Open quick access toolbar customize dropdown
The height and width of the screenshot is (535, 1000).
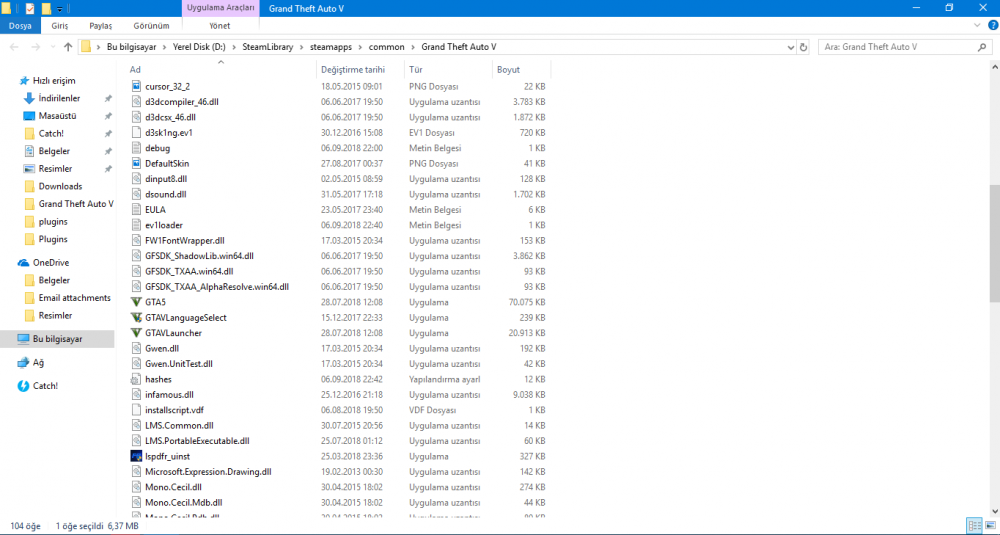coord(59,9)
